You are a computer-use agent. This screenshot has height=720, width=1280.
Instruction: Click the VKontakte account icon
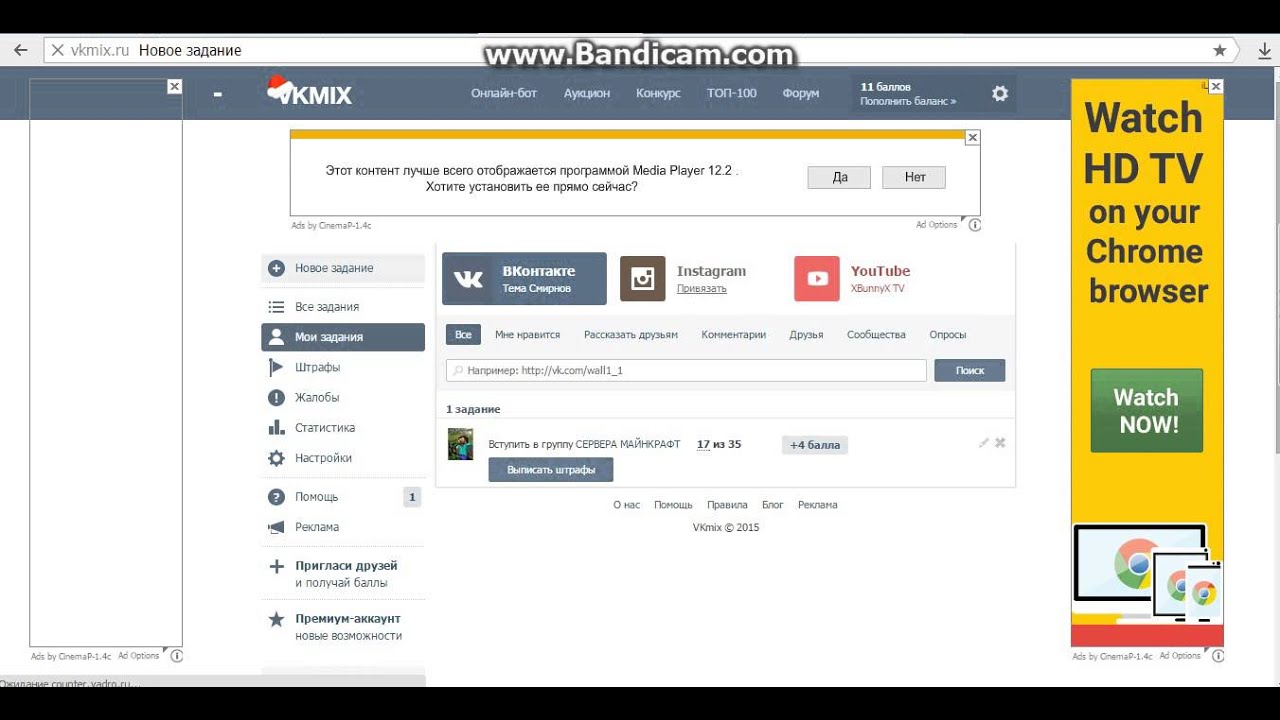(x=468, y=279)
